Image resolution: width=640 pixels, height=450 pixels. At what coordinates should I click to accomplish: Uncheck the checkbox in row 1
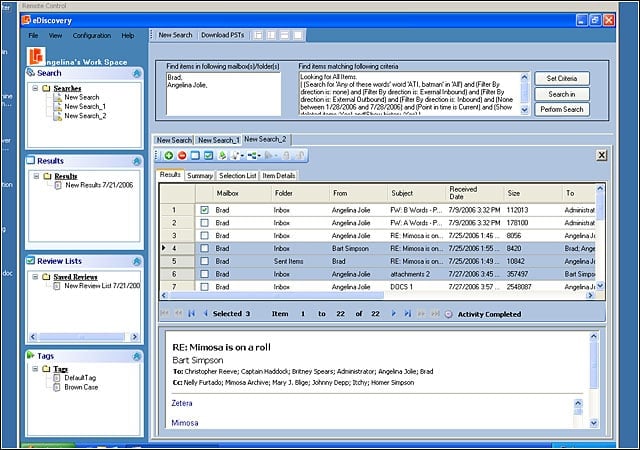(204, 210)
